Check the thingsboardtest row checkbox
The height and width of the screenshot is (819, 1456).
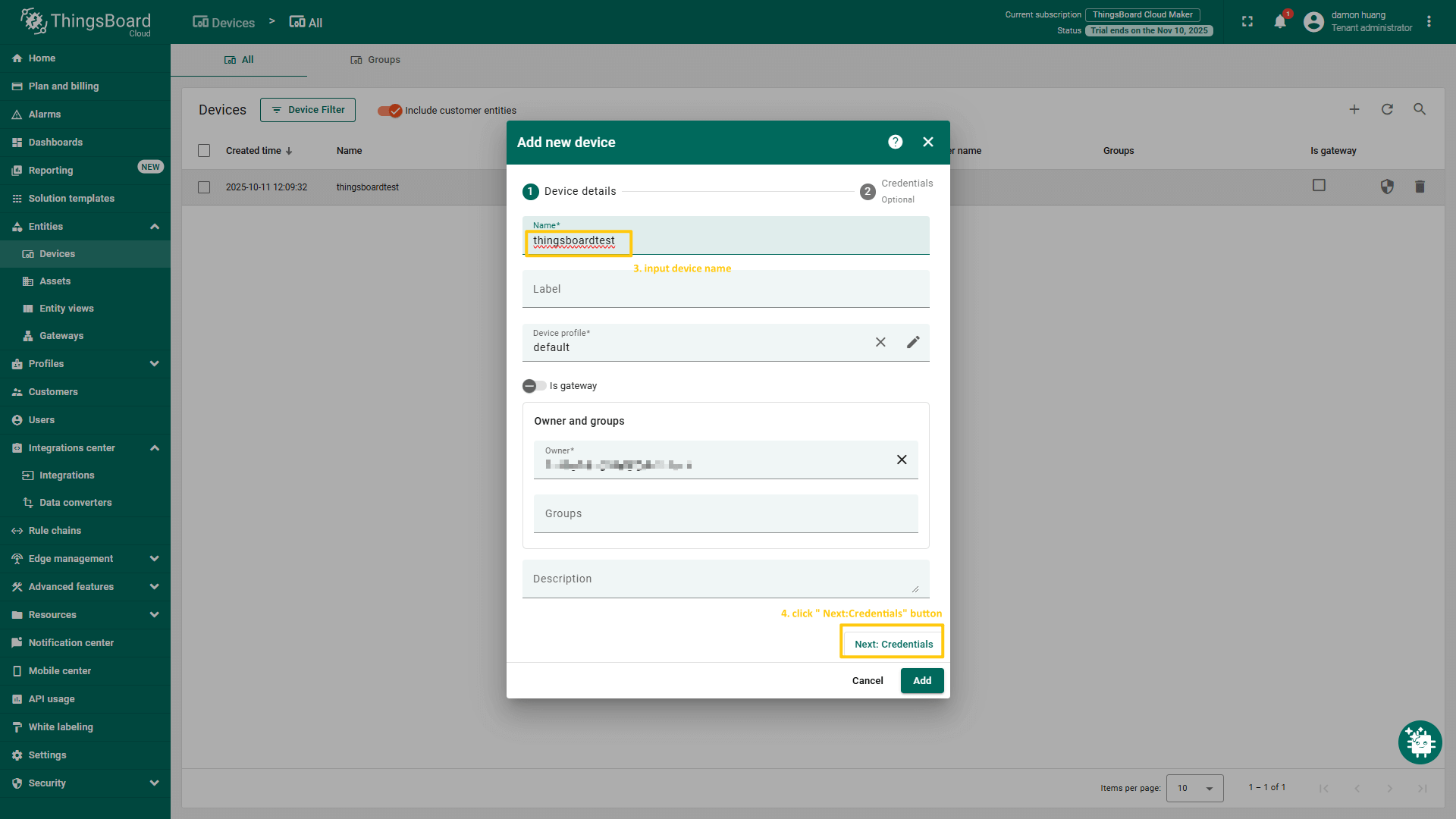click(x=204, y=187)
